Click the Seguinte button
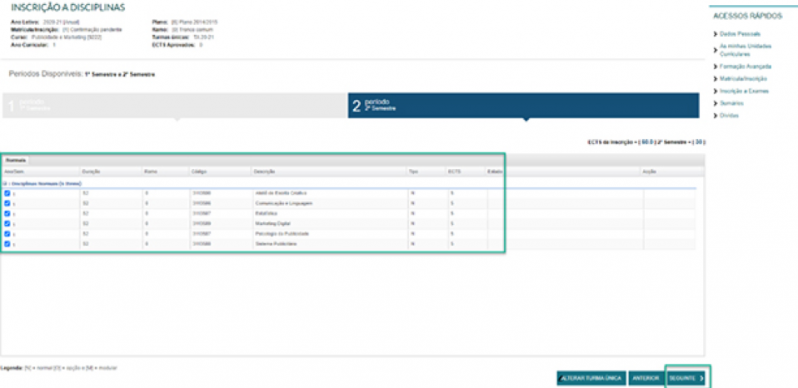The image size is (798, 388). click(x=687, y=378)
